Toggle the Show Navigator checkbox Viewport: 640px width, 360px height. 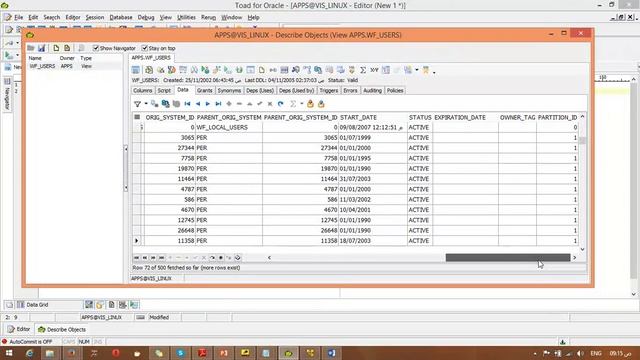(x=96, y=48)
